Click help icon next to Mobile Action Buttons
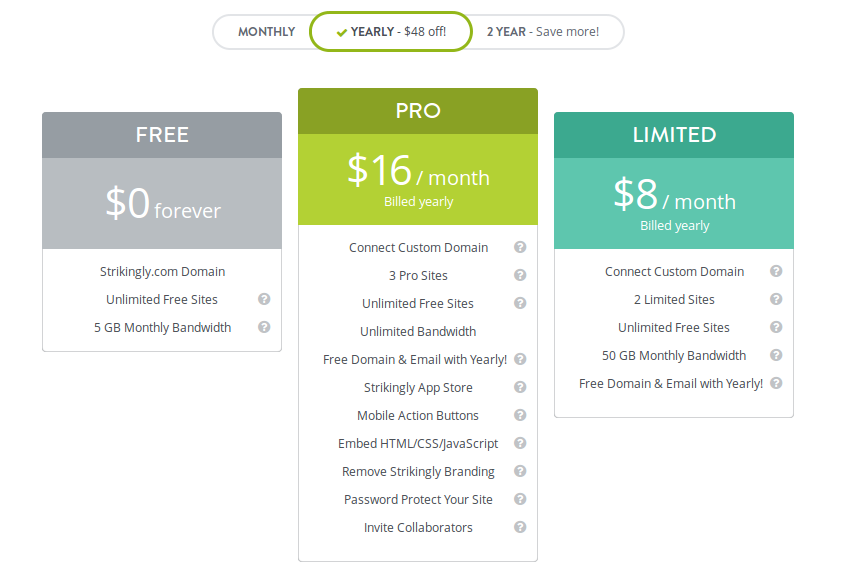848x580 pixels. click(x=520, y=416)
